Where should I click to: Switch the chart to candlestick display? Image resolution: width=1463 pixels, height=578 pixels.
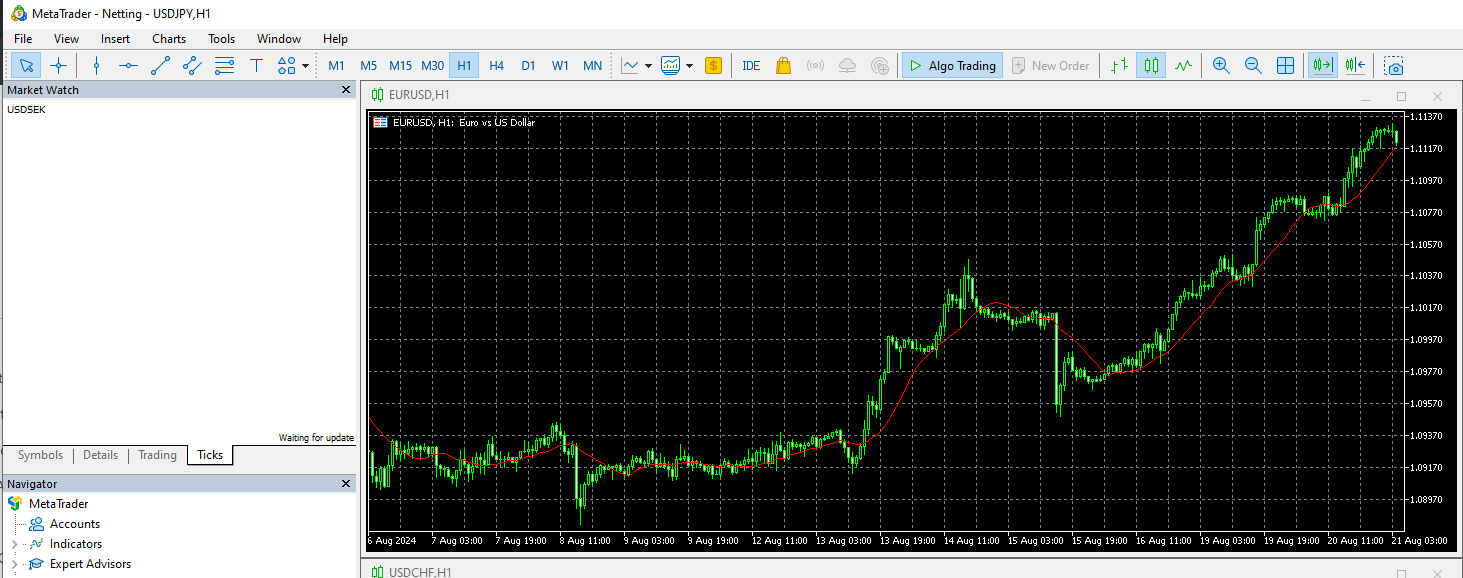pos(1150,65)
